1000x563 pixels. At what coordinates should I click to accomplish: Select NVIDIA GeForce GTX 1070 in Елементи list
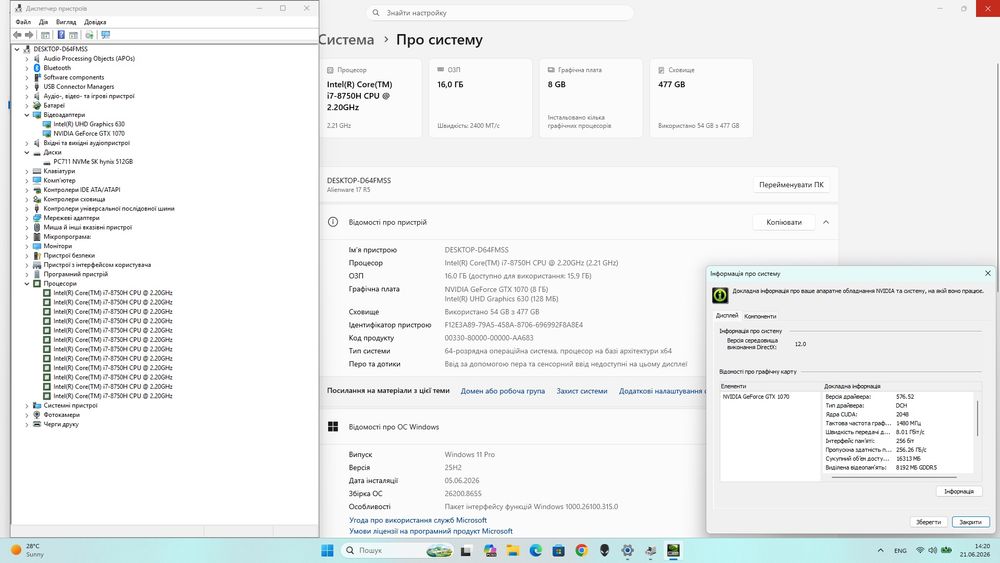(756, 397)
